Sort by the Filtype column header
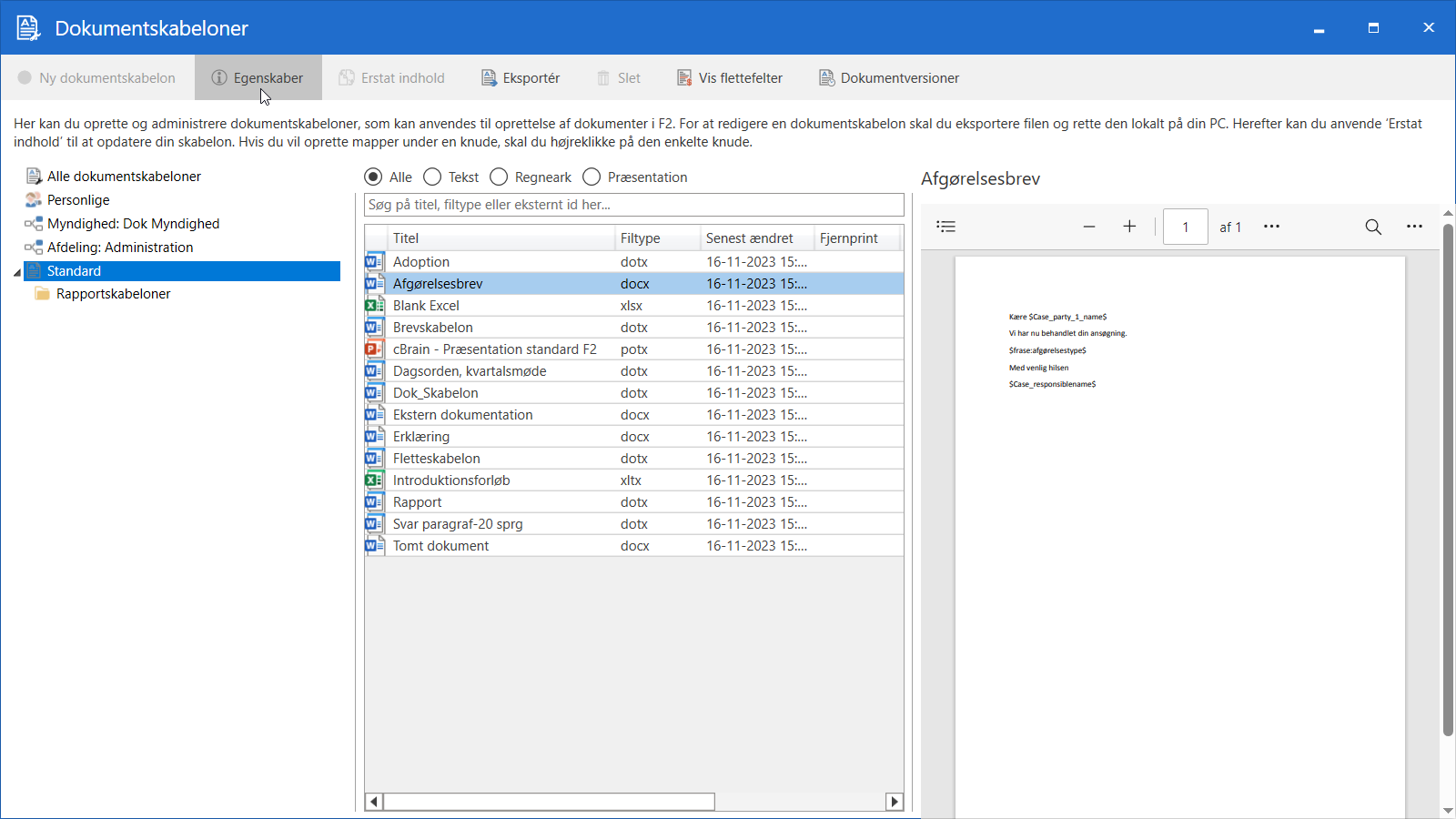Screen dimensions: 1456x819 pos(658,238)
